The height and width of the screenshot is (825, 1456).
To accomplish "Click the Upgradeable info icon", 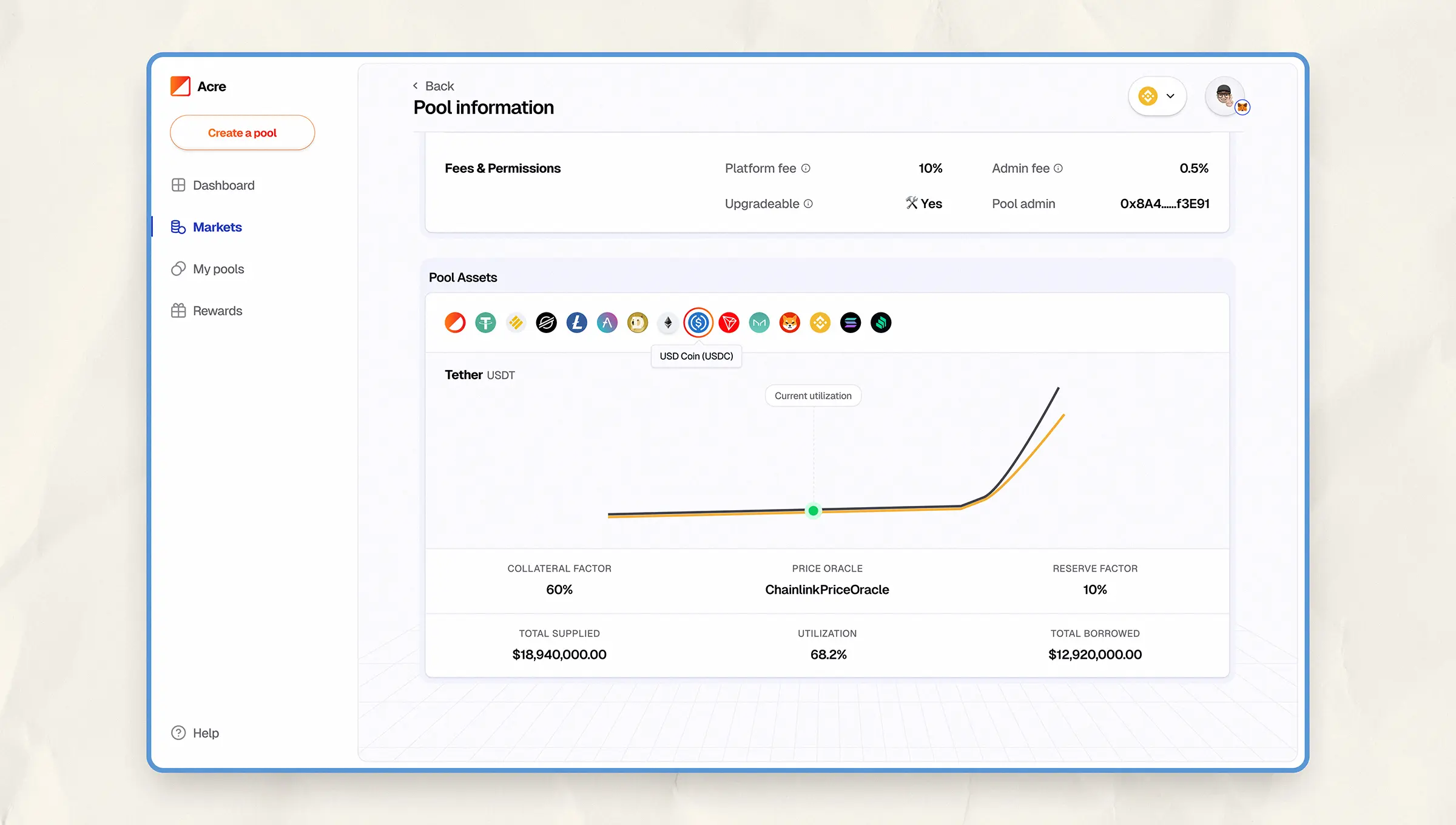I will coord(808,204).
